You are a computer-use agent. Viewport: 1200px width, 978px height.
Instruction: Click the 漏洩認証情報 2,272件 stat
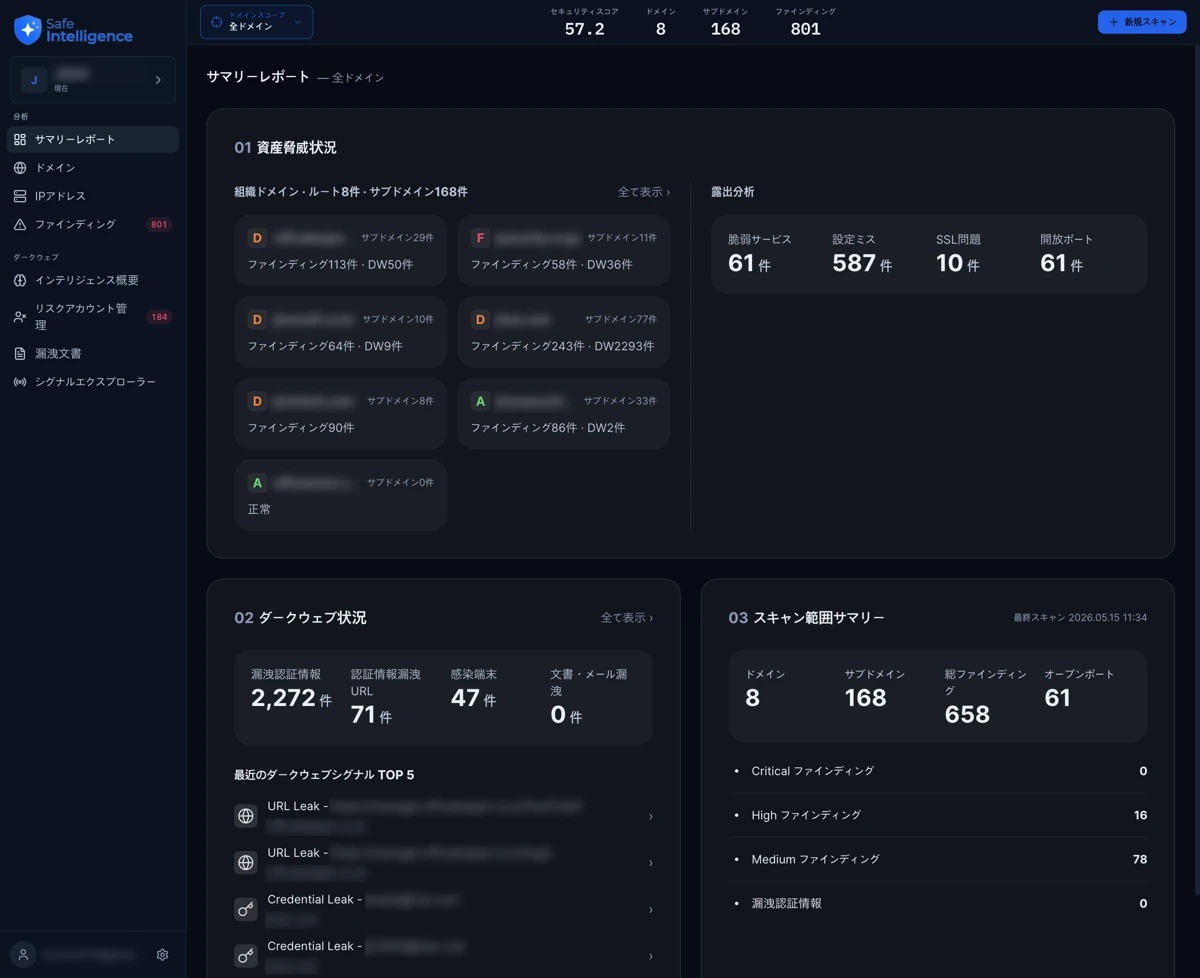291,689
